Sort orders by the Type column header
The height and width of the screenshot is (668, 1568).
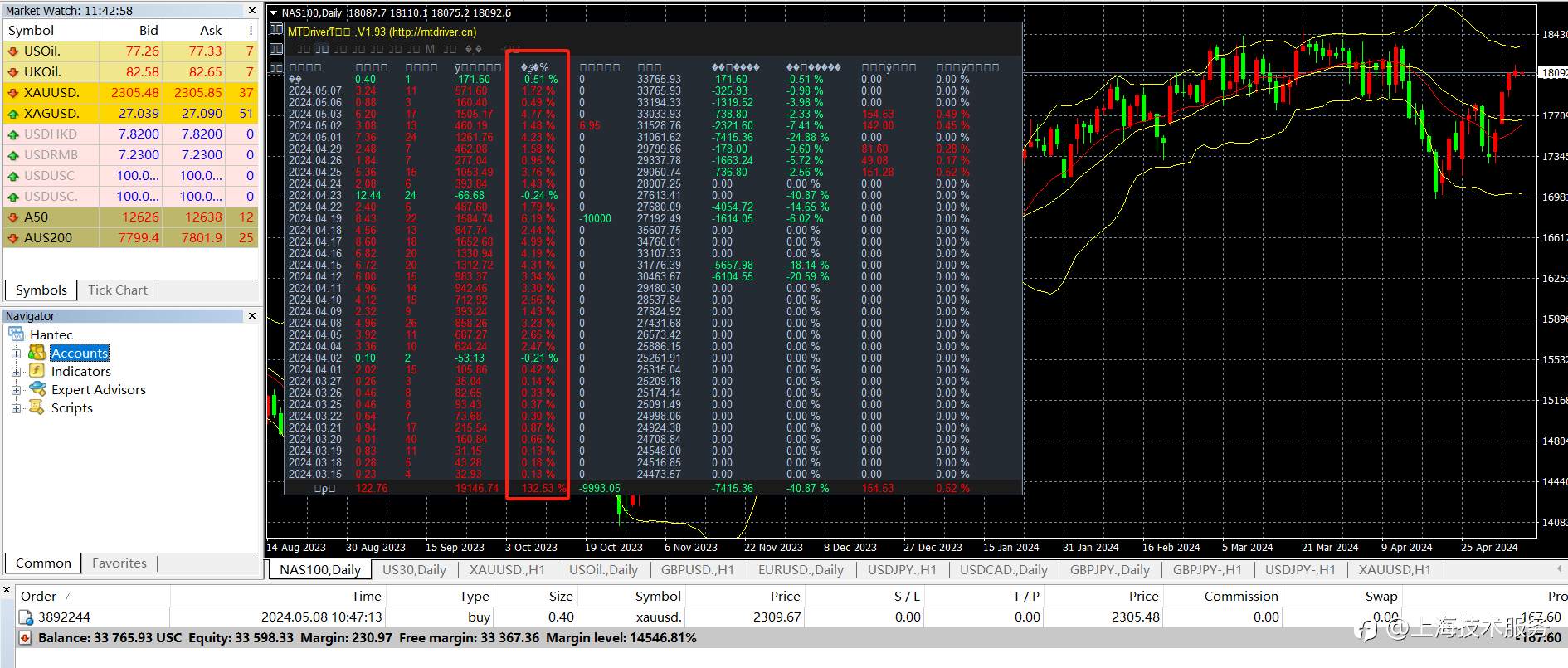441,596
